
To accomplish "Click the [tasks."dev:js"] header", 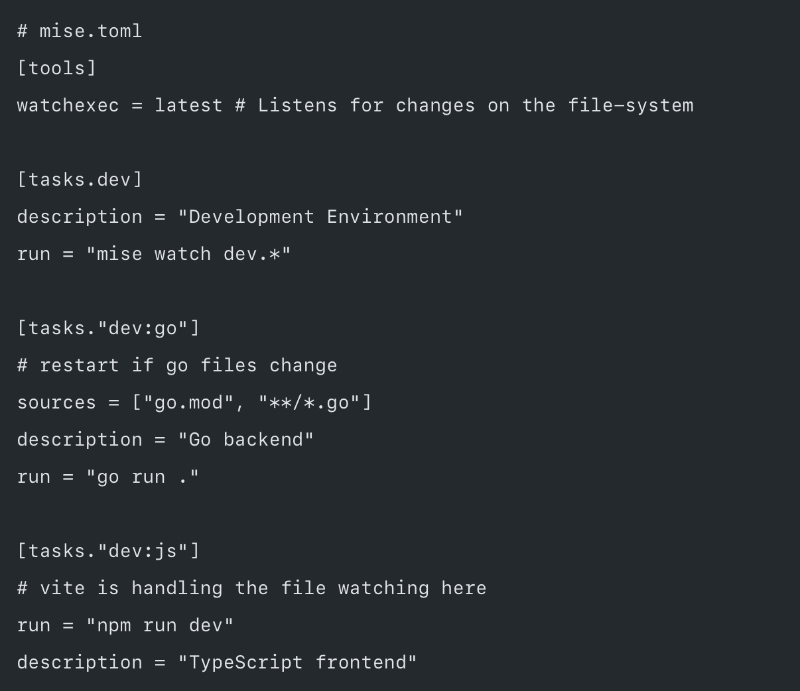I will coord(108,551).
